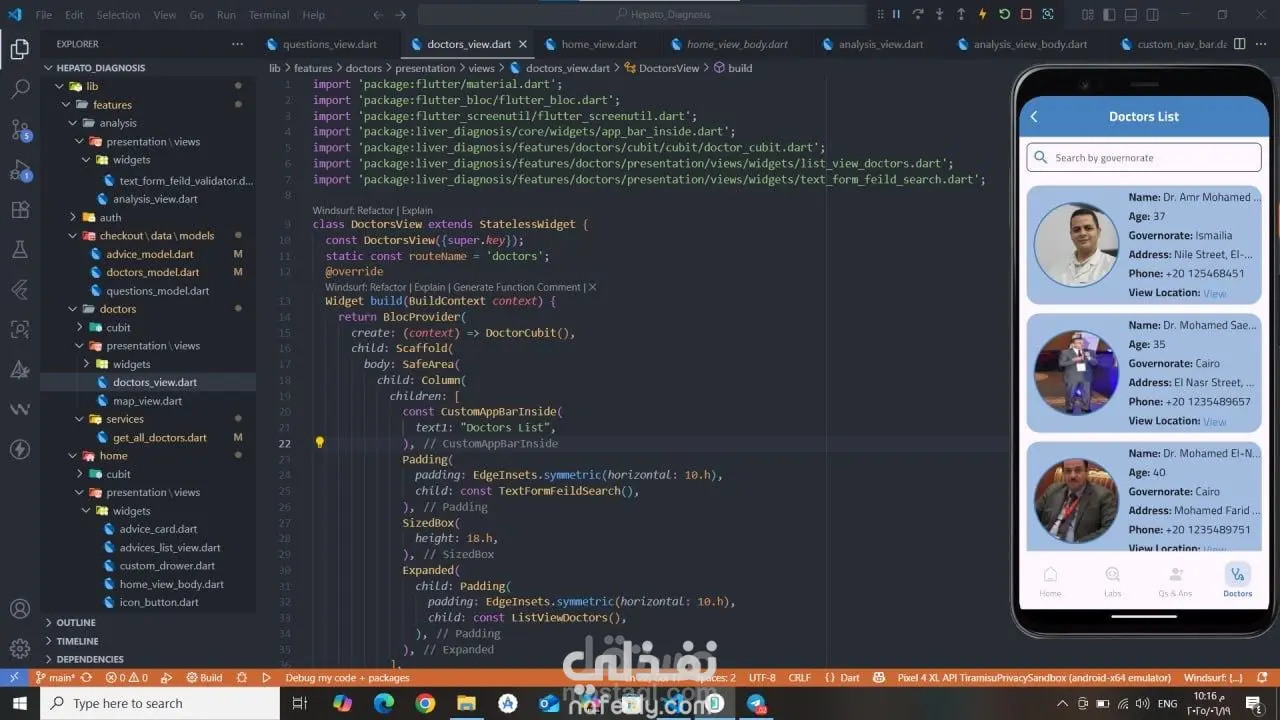Click the Search by governorate field
Viewport: 1280px width, 720px height.
click(1144, 158)
